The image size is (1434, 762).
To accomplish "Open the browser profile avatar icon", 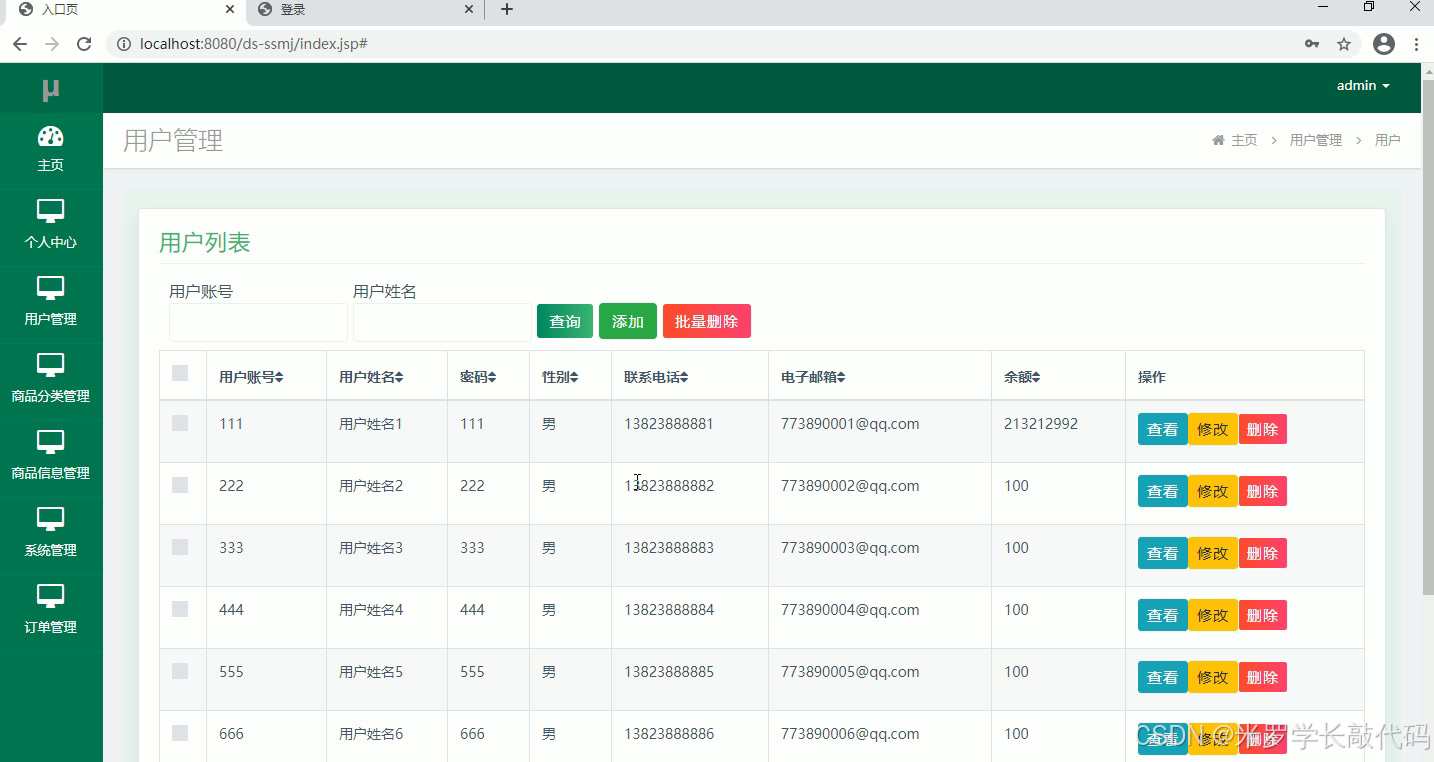I will [1384, 44].
